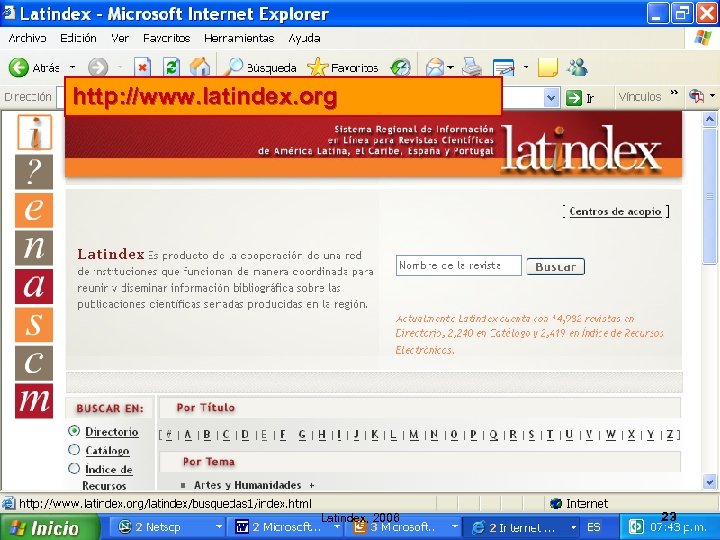Screen dimensions: 720x540
Task: Click the brown 'n' sidebar tile
Action: coord(34,248)
